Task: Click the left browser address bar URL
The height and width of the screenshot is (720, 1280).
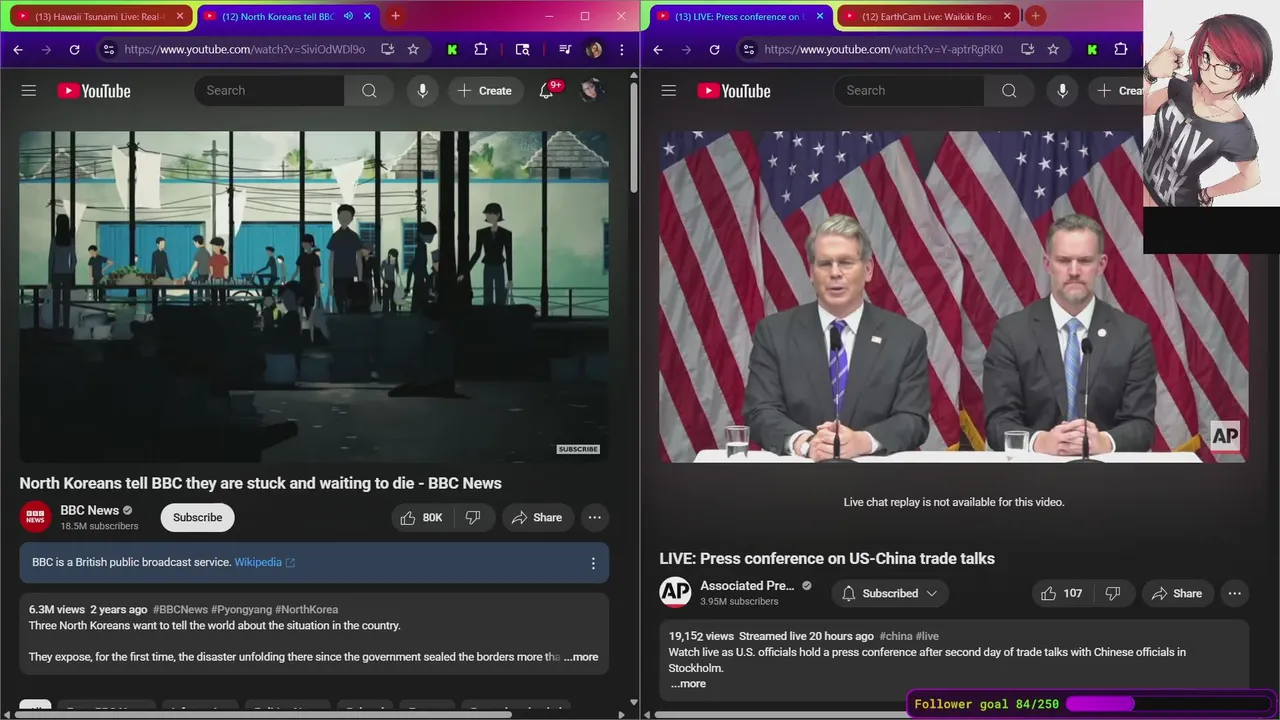Action: point(245,49)
